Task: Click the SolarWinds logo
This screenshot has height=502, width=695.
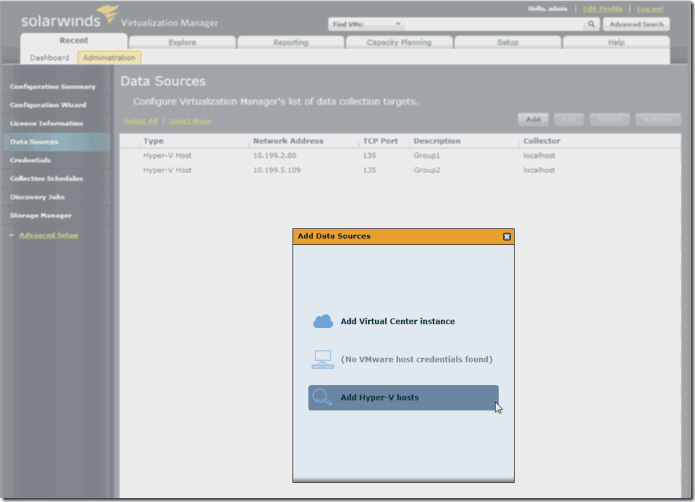Action: [x=70, y=17]
